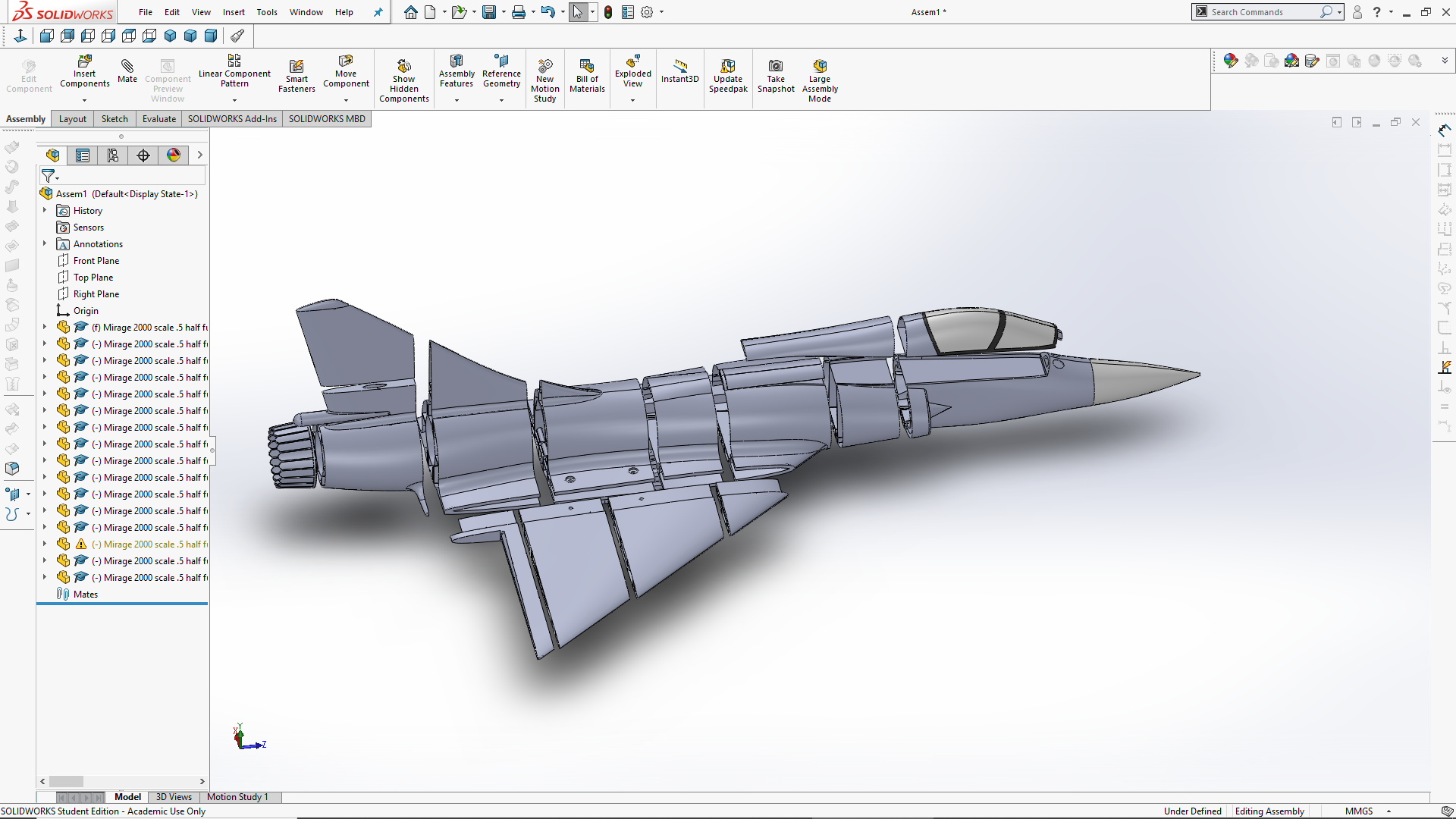Toggle Instant3D on or off
The height and width of the screenshot is (819, 1456).
(679, 72)
